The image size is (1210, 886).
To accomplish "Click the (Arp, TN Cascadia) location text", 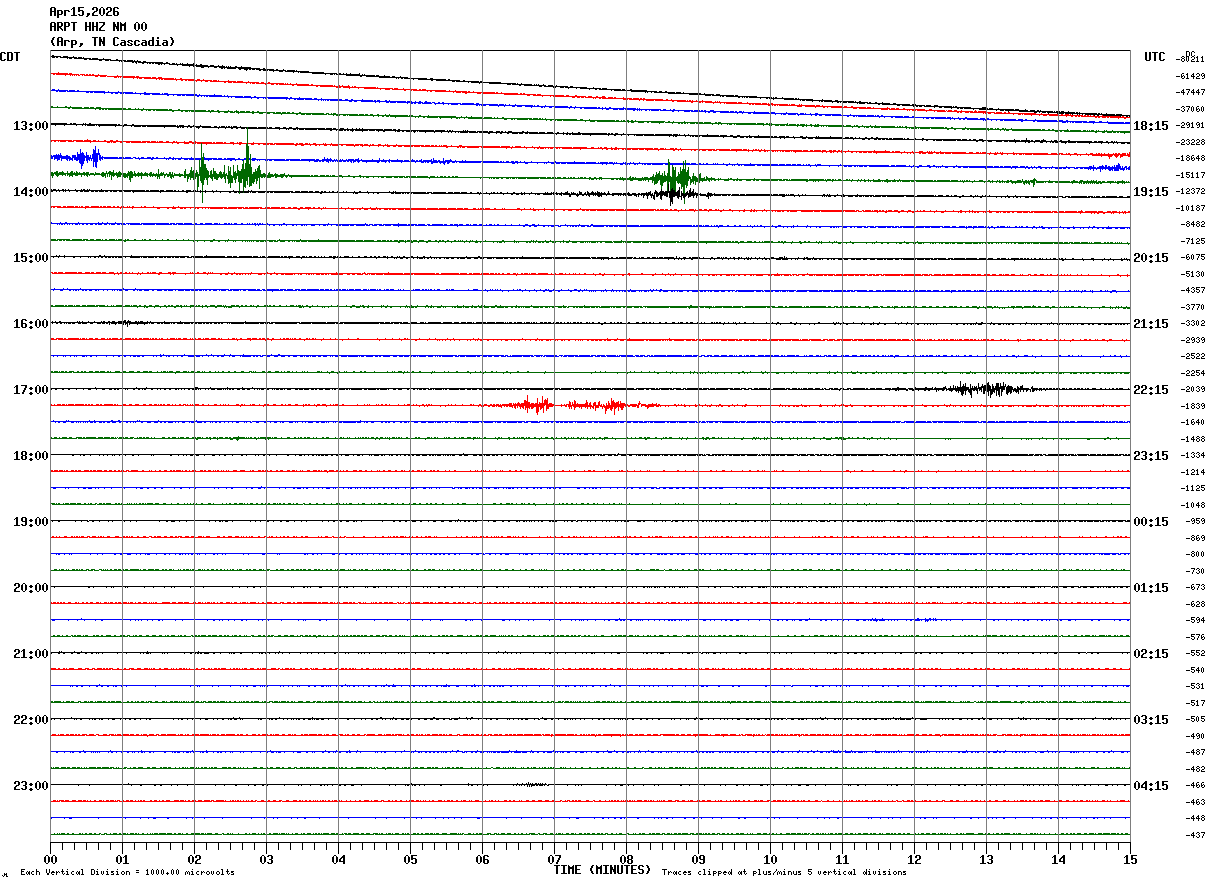I will point(112,42).
